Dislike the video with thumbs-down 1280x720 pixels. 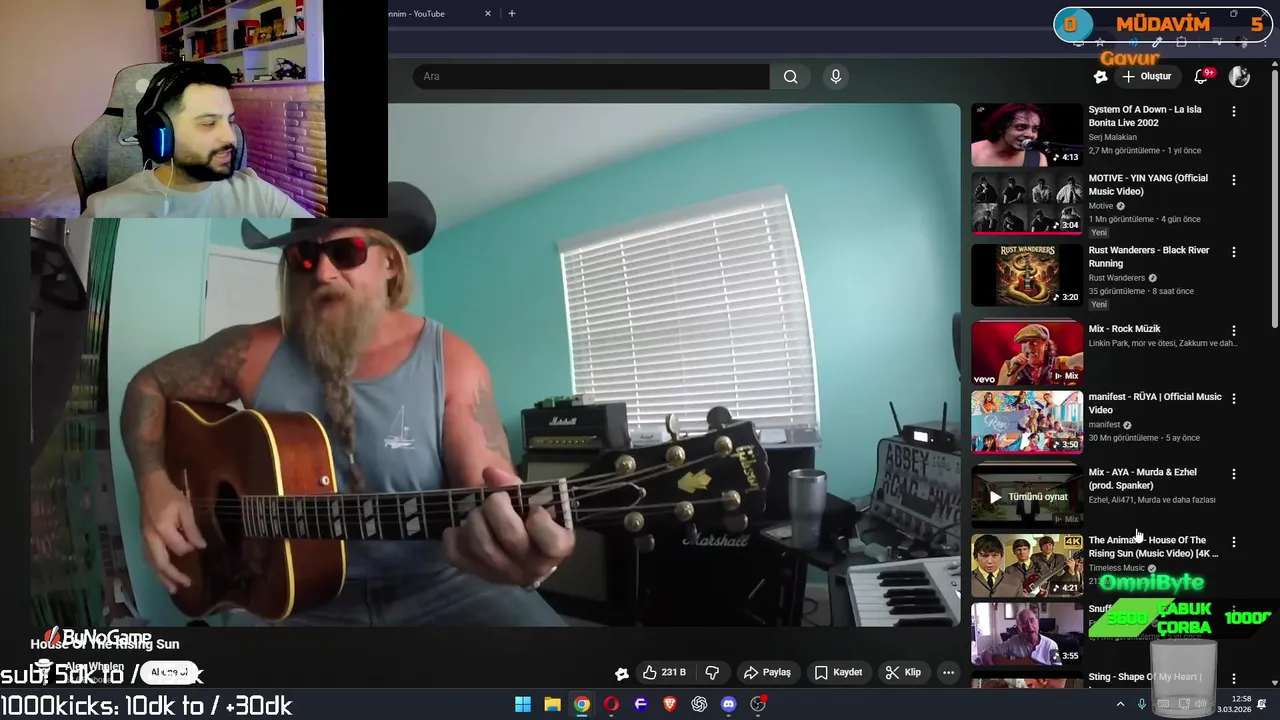pos(712,672)
